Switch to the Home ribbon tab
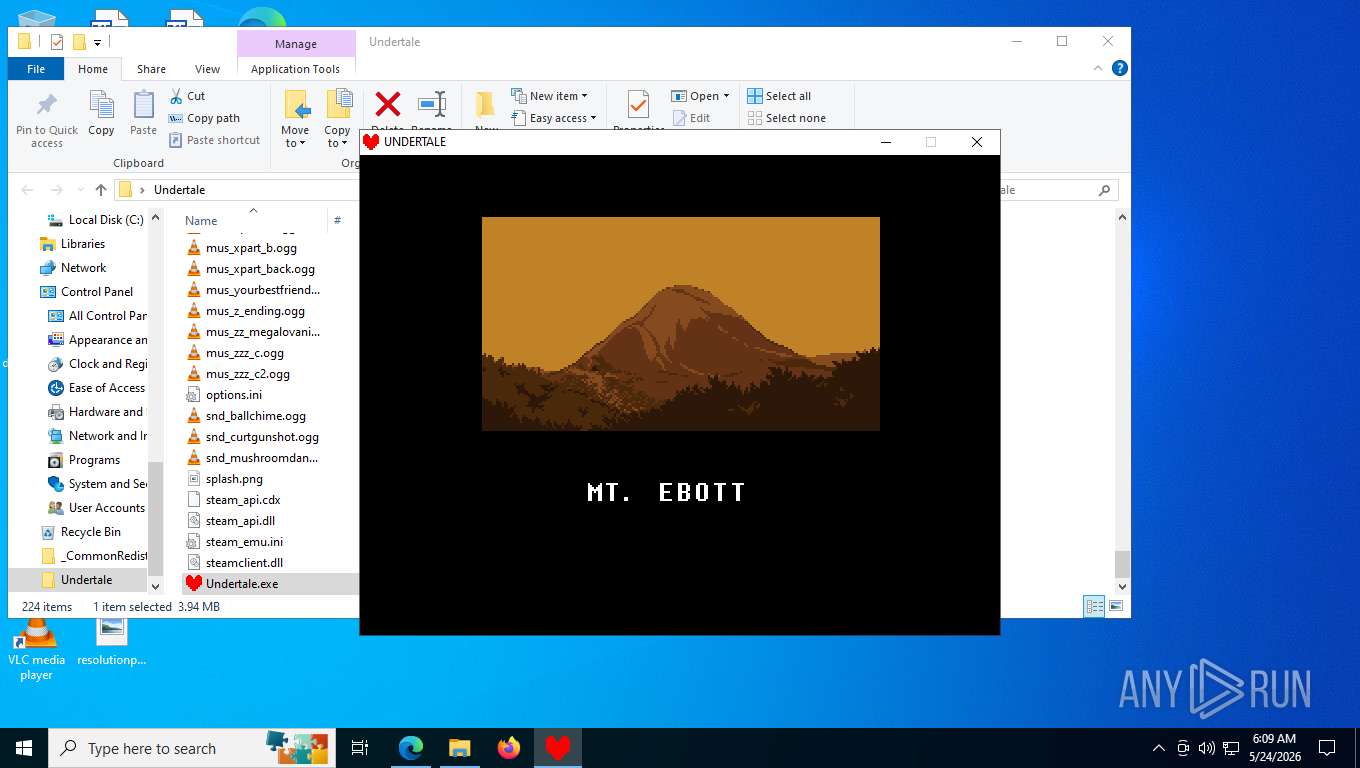1360x768 pixels. [93, 69]
